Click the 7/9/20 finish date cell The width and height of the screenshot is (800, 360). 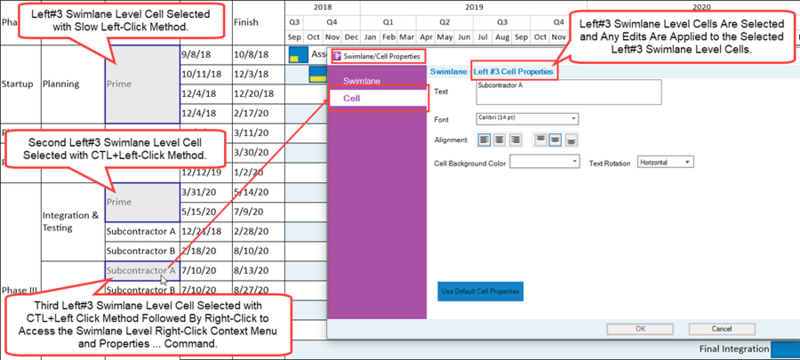pyautogui.click(x=258, y=212)
